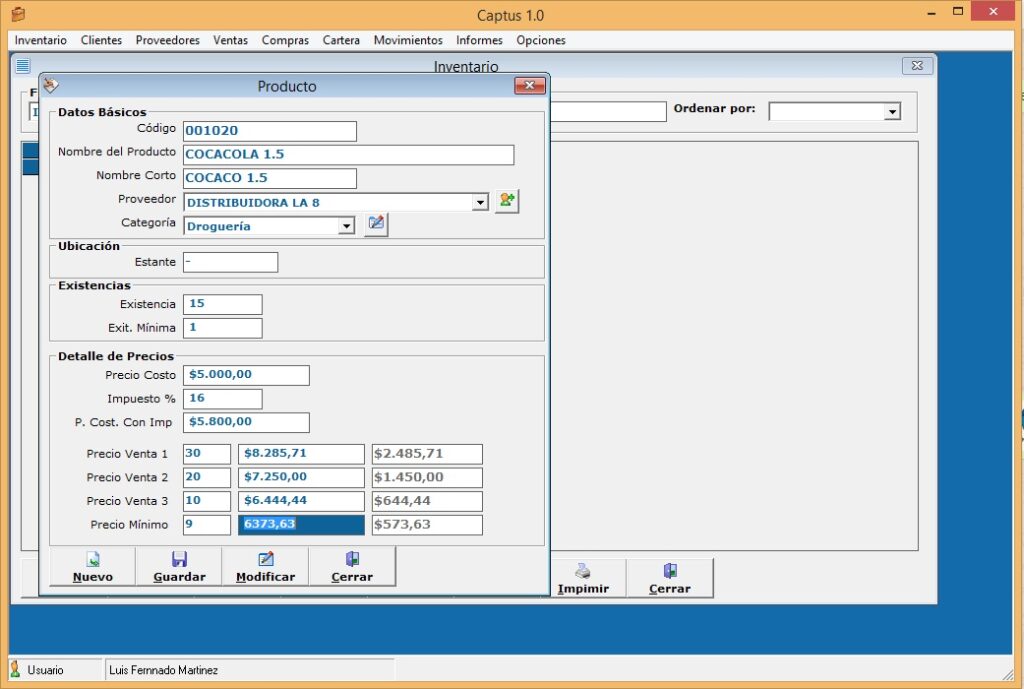Open the Cartera menu
Image resolution: width=1024 pixels, height=689 pixels.
341,40
